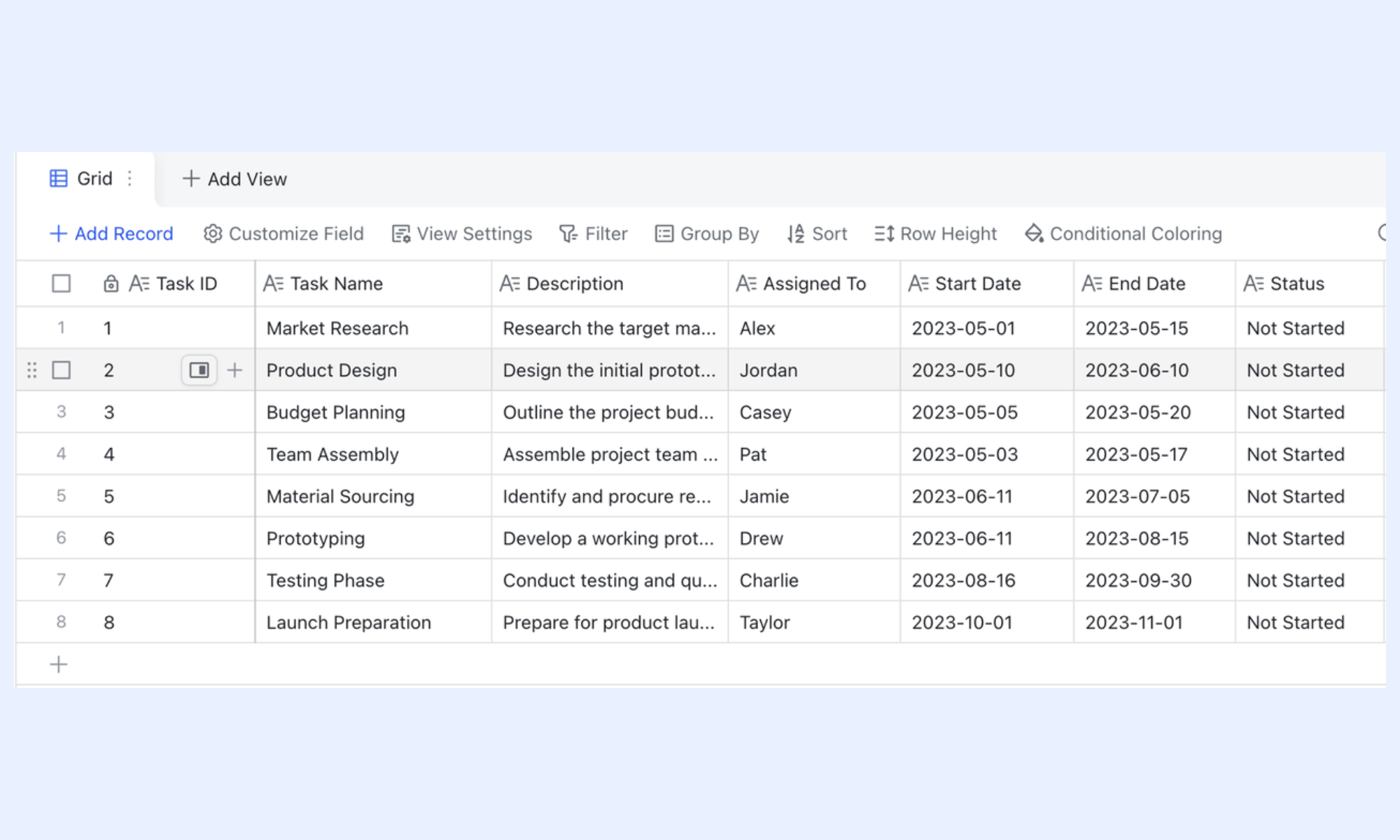Click the text type icon of Start Date
This screenshot has width=1400, height=840.
point(918,283)
